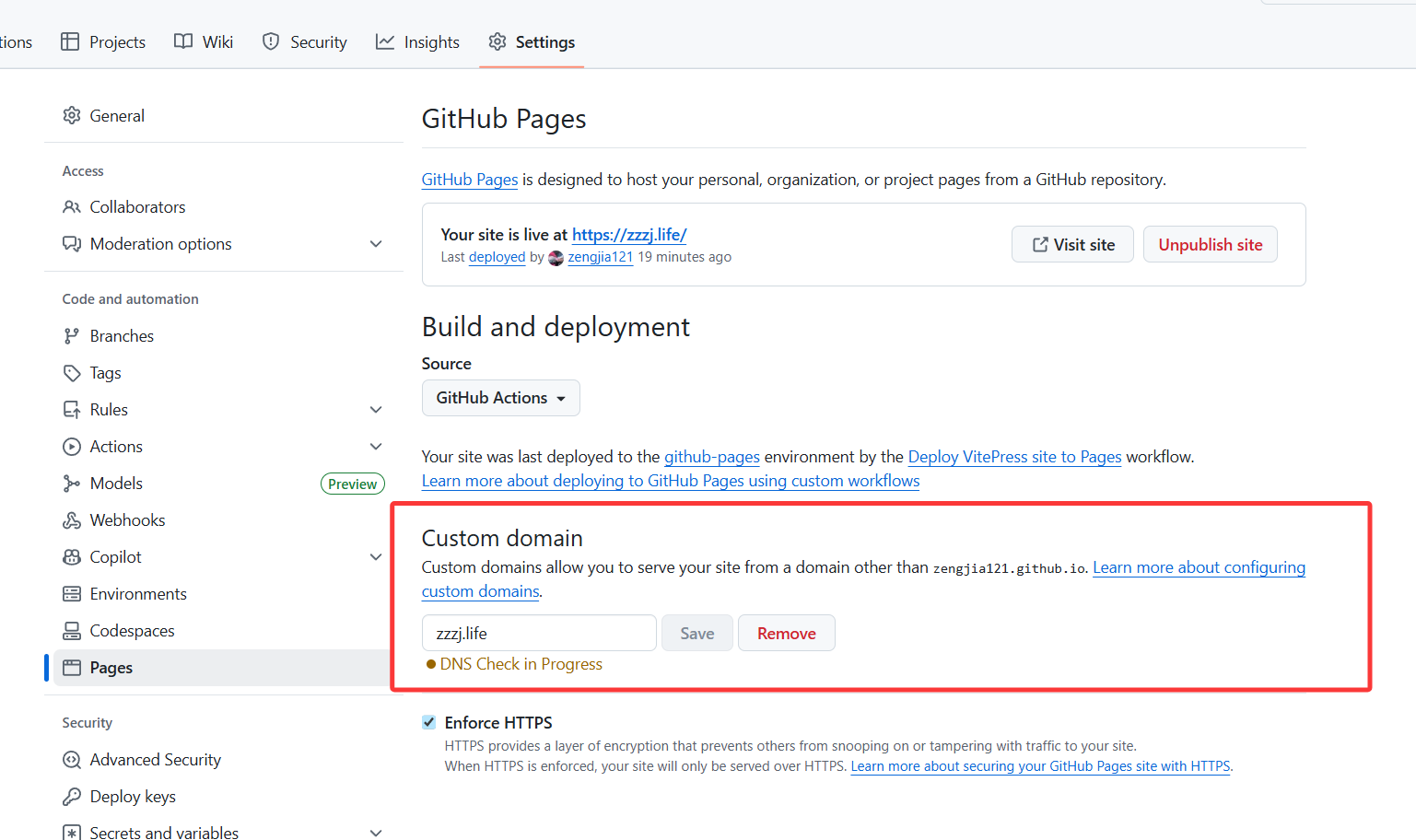Click the Settings gear icon in tab bar
The height and width of the screenshot is (840, 1416).
pos(497,41)
